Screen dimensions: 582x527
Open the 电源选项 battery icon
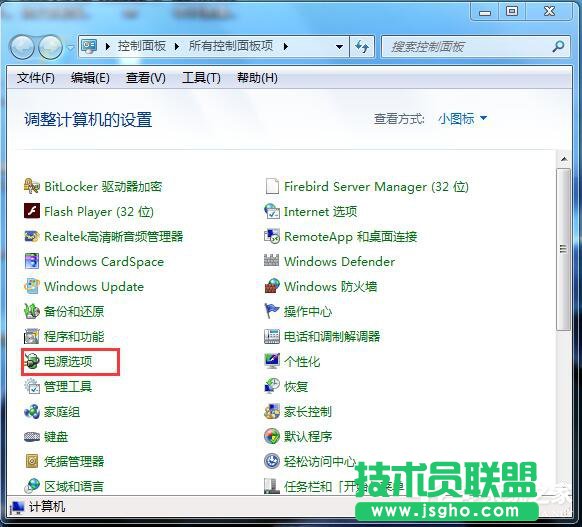tap(32, 361)
